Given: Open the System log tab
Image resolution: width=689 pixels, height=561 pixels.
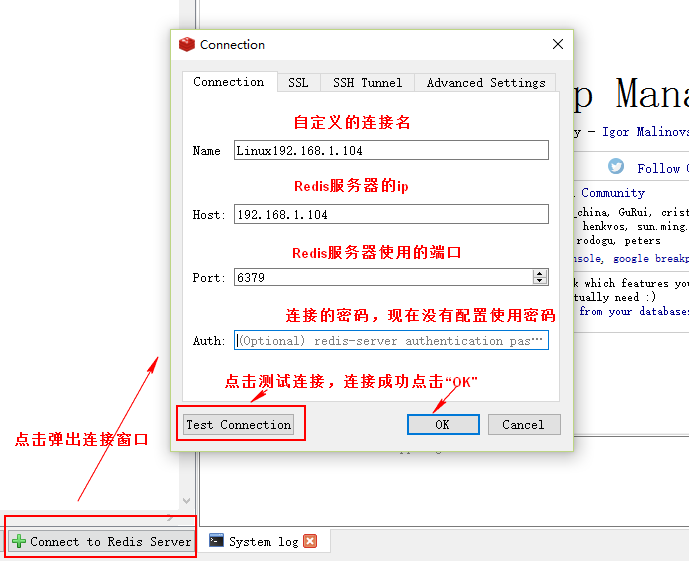Looking at the screenshot, I should pos(264,541).
